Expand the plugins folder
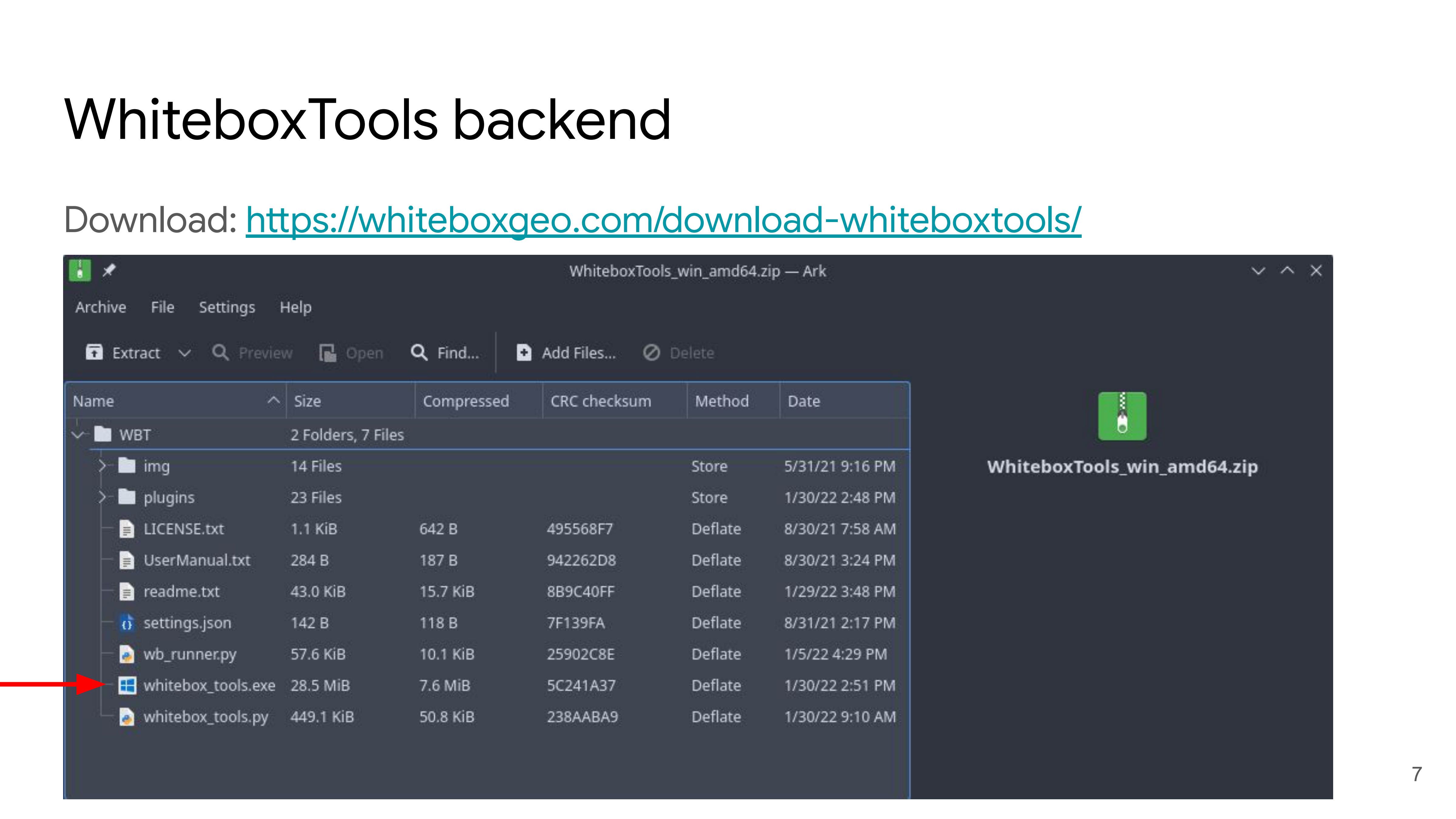 [x=102, y=497]
